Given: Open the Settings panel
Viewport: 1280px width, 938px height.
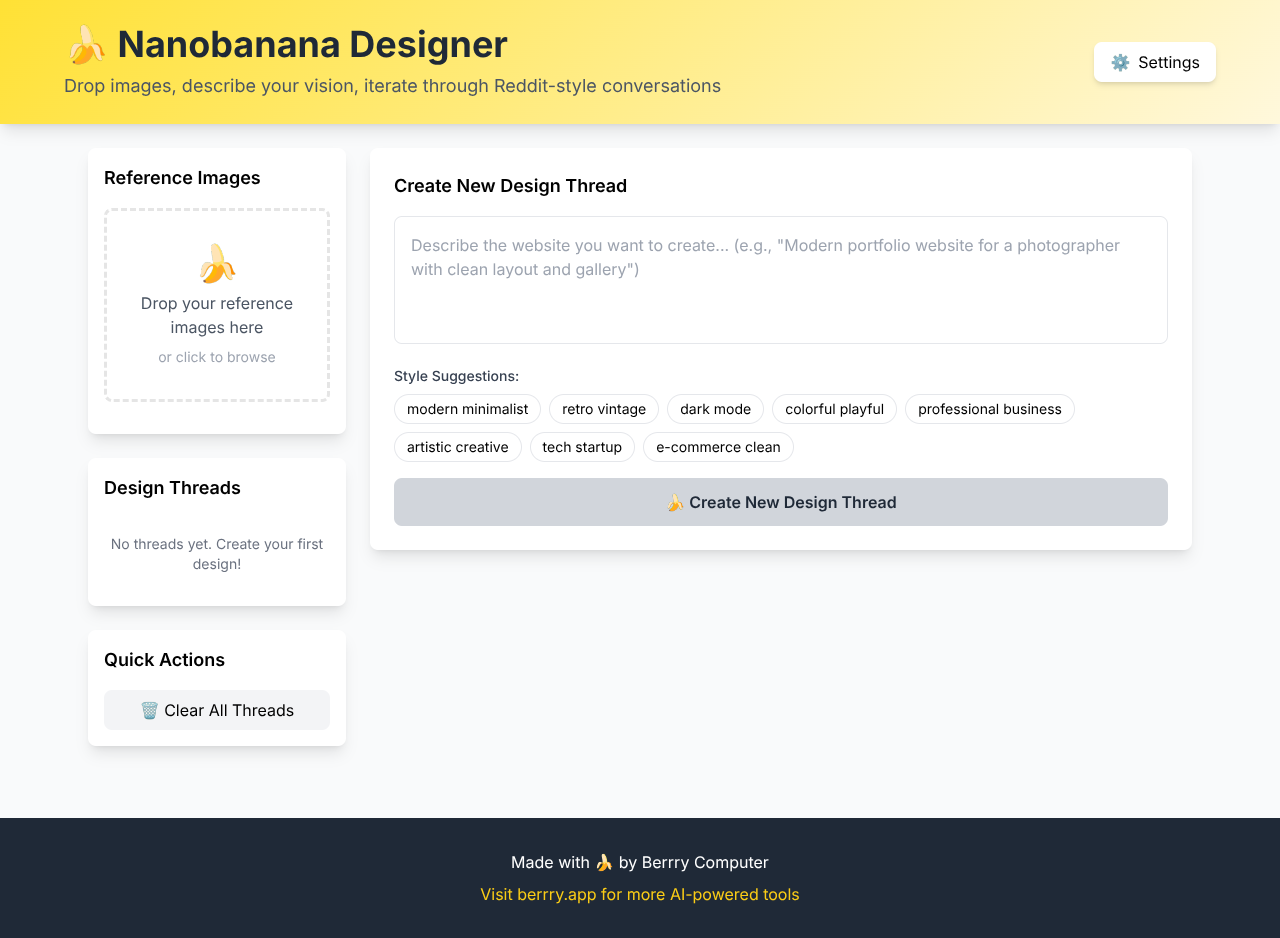Looking at the screenshot, I should (1155, 62).
